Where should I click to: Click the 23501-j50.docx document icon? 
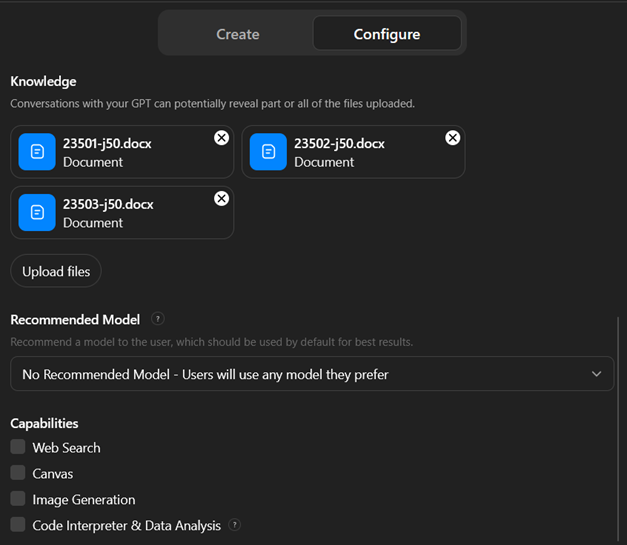point(37,152)
